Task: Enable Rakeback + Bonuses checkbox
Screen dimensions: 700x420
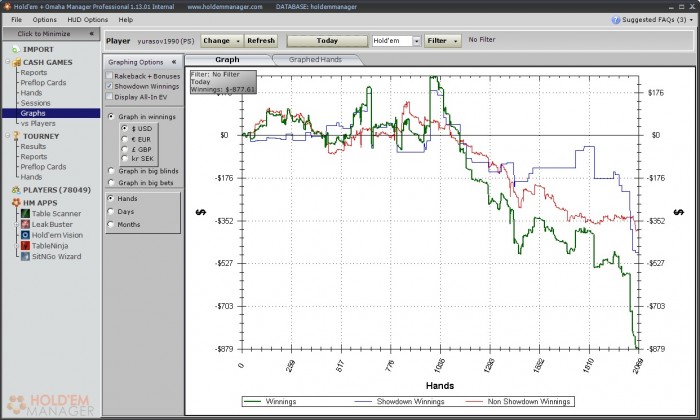Action: [110, 76]
